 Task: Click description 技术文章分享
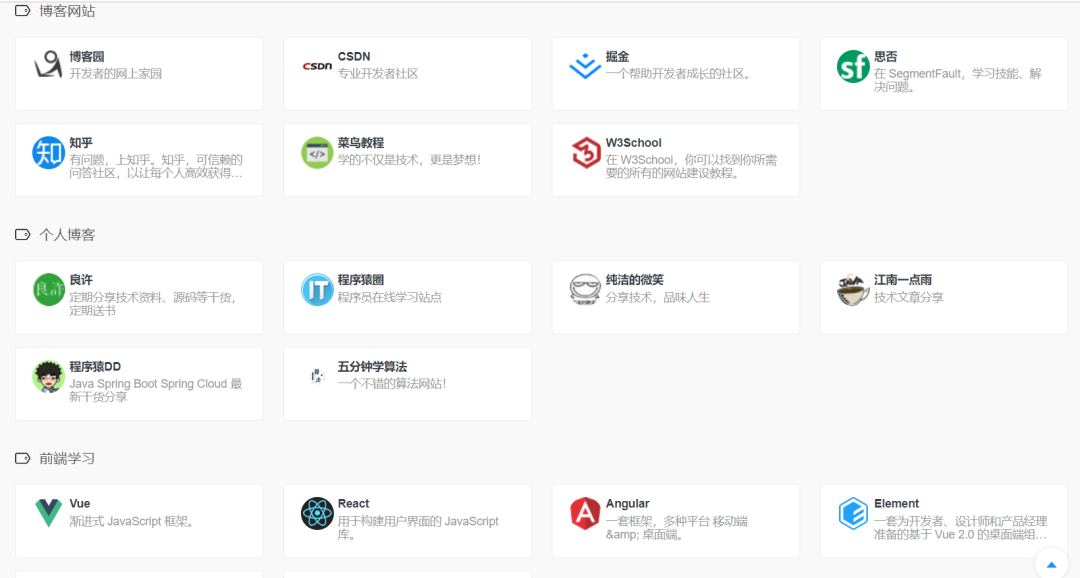point(909,298)
